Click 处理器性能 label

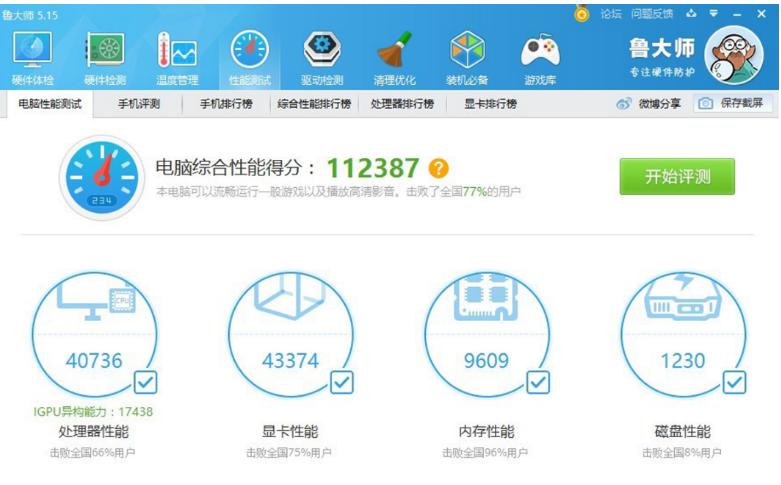(93, 431)
